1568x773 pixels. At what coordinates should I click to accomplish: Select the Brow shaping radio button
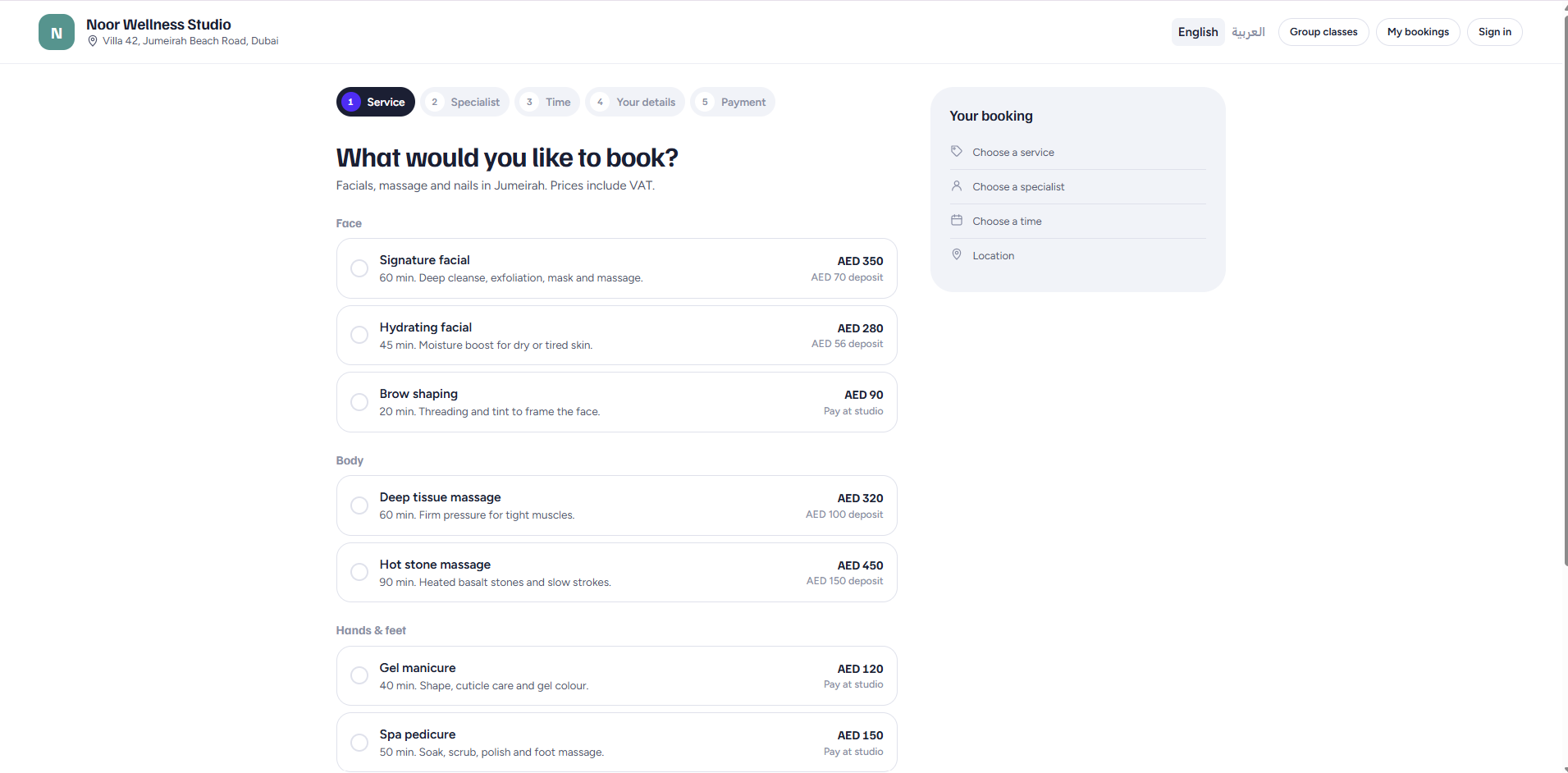[x=359, y=402]
